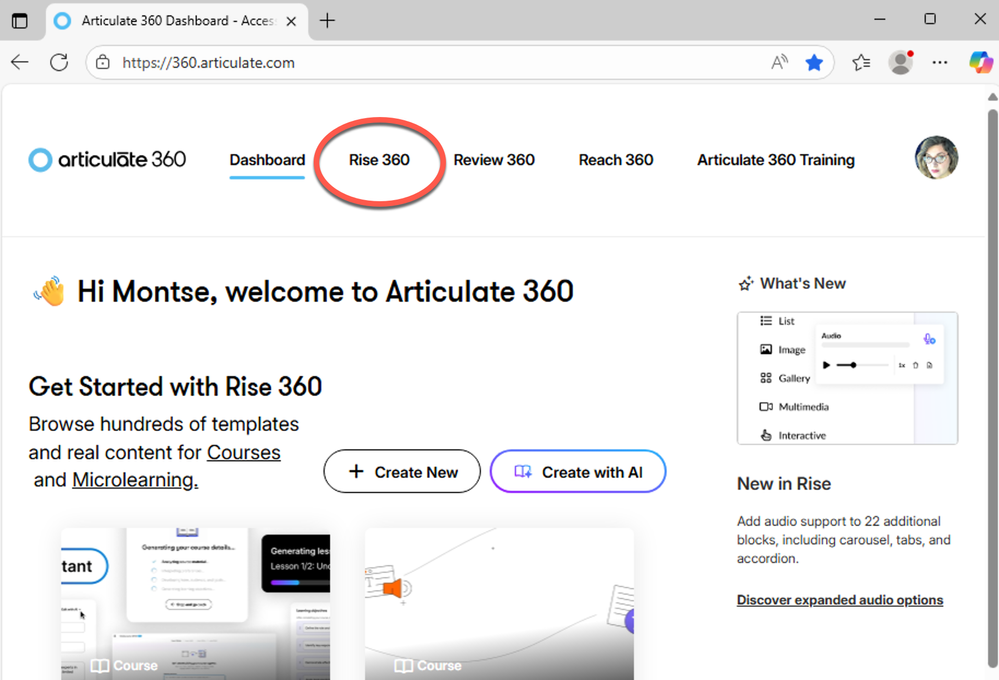
Task: Open the What's New preview image
Action: (x=847, y=378)
